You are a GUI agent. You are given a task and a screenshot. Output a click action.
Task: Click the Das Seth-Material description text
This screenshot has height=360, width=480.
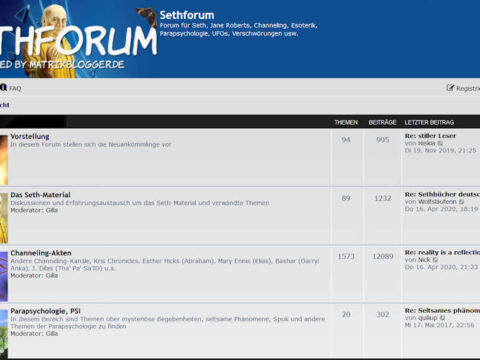(140, 203)
